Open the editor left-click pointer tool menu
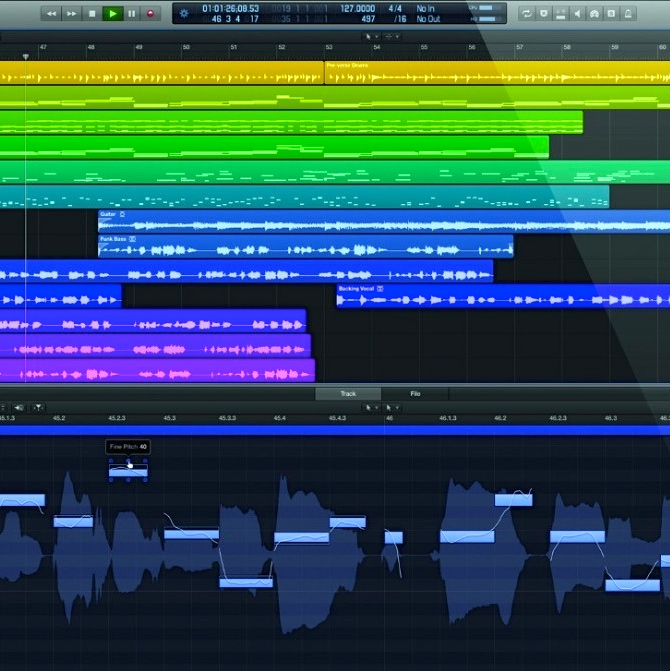This screenshot has height=671, width=670. click(371, 408)
